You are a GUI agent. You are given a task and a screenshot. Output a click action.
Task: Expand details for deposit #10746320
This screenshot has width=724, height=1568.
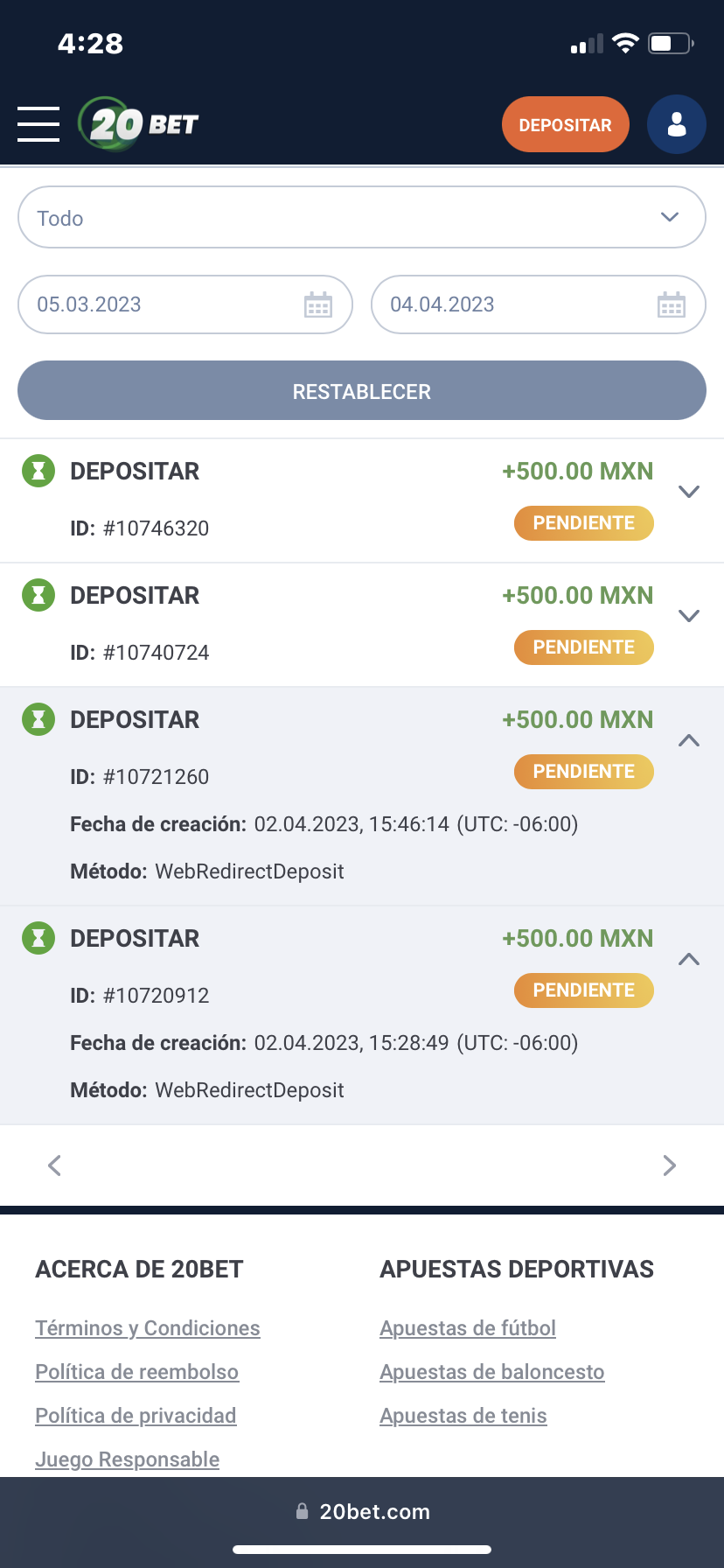689,492
